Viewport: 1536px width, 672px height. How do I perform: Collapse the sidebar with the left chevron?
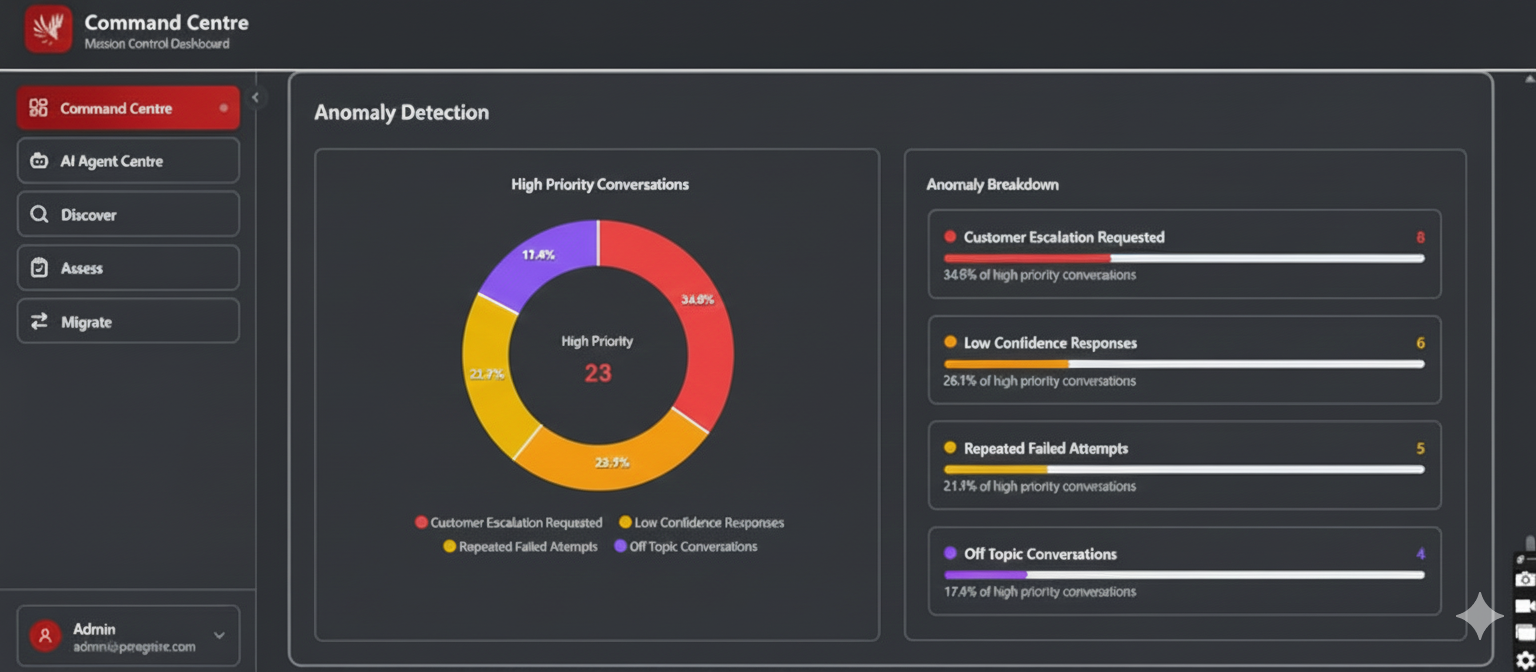[x=256, y=97]
